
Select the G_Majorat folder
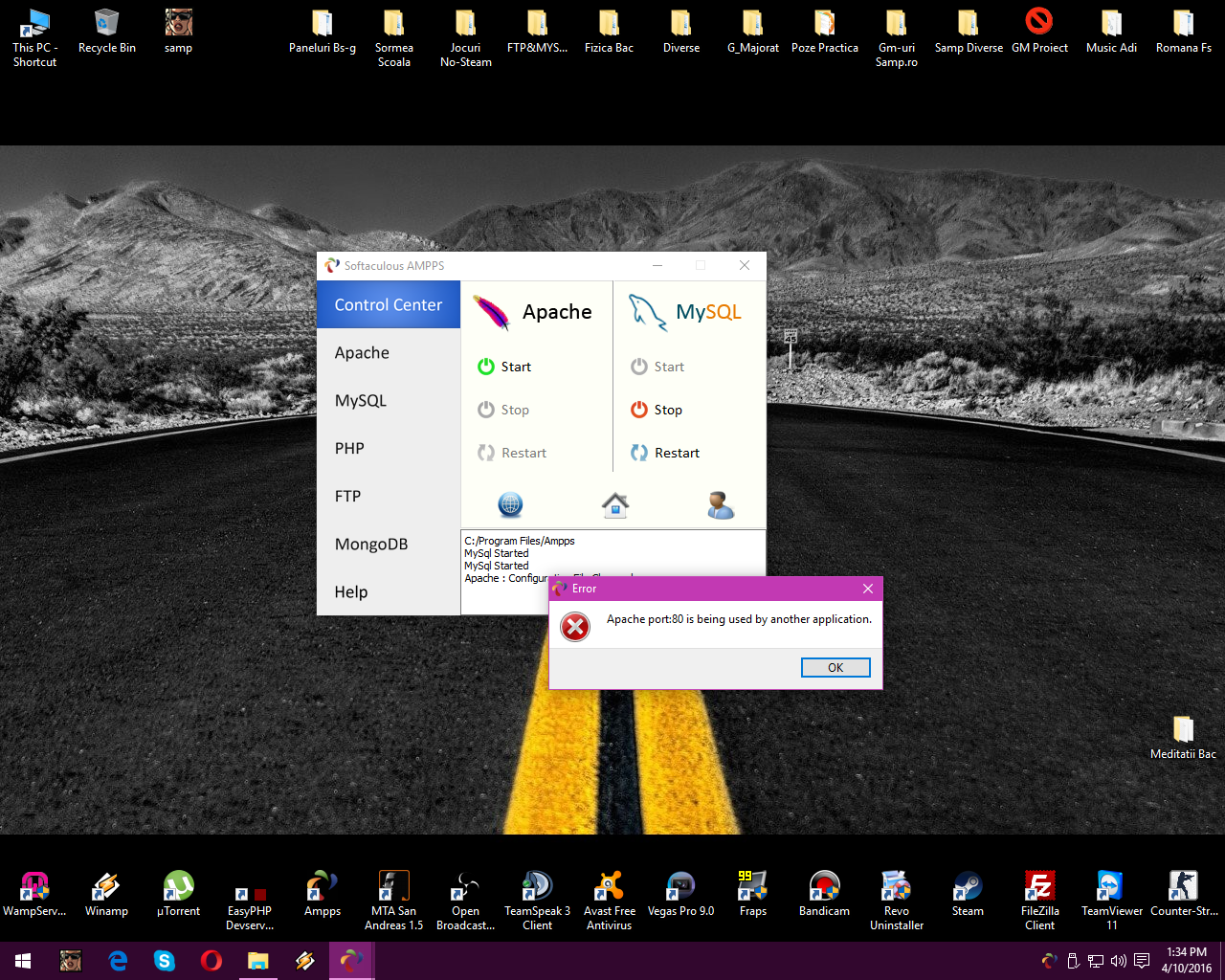(753, 32)
